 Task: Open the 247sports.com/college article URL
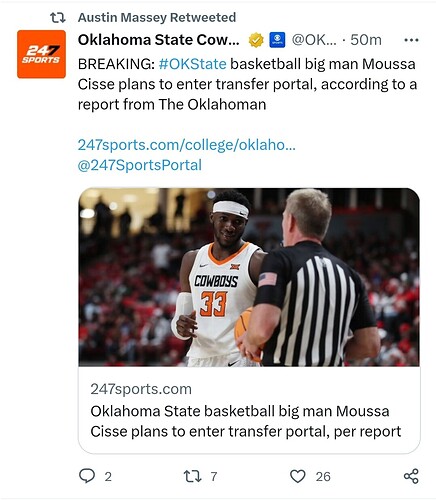pyautogui.click(x=187, y=145)
